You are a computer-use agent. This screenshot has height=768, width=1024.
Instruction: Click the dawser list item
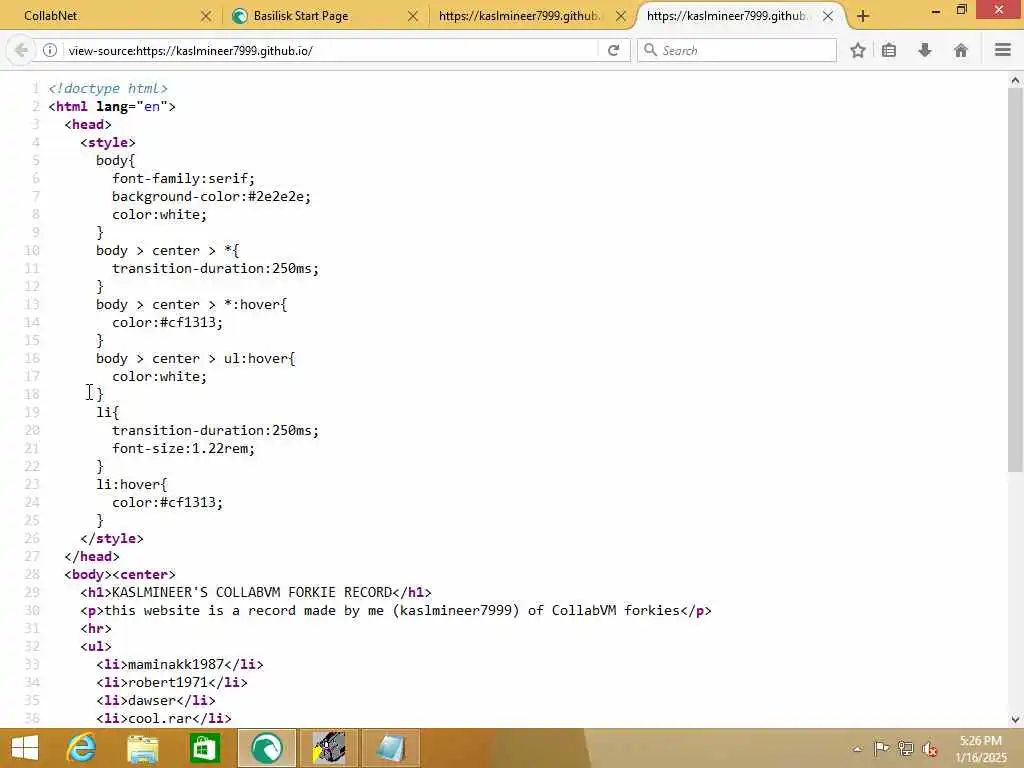tap(155, 700)
